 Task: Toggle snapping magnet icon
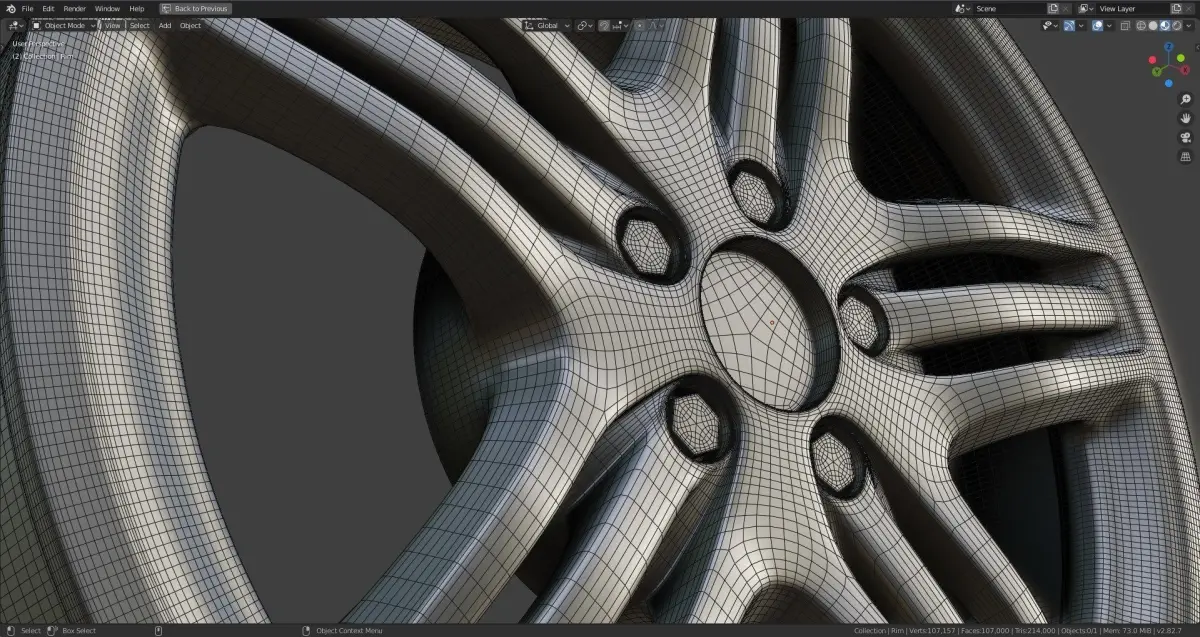point(604,25)
